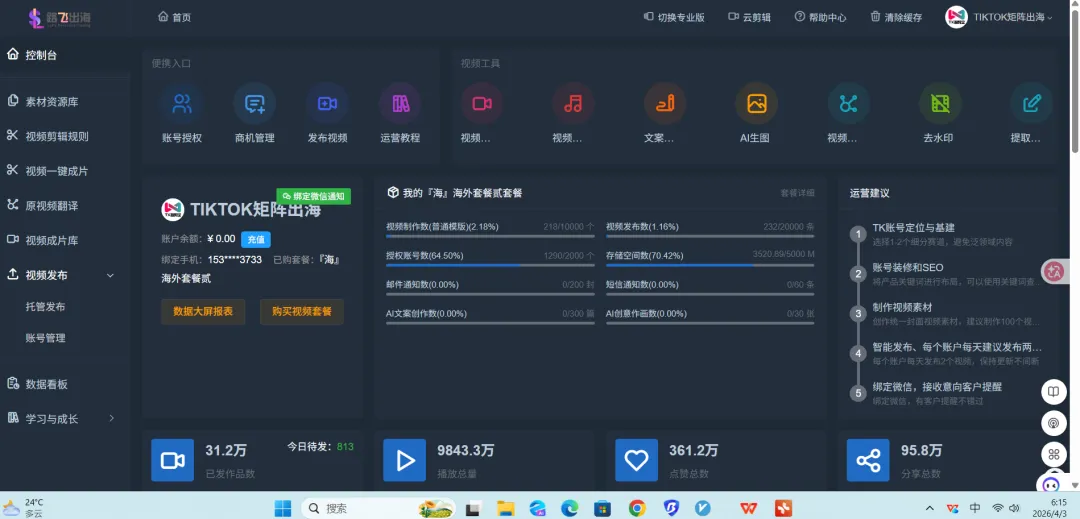Image resolution: width=1080 pixels, height=519 pixels.
Task: Click the floating translate bubble icon
Action: click(x=1054, y=271)
